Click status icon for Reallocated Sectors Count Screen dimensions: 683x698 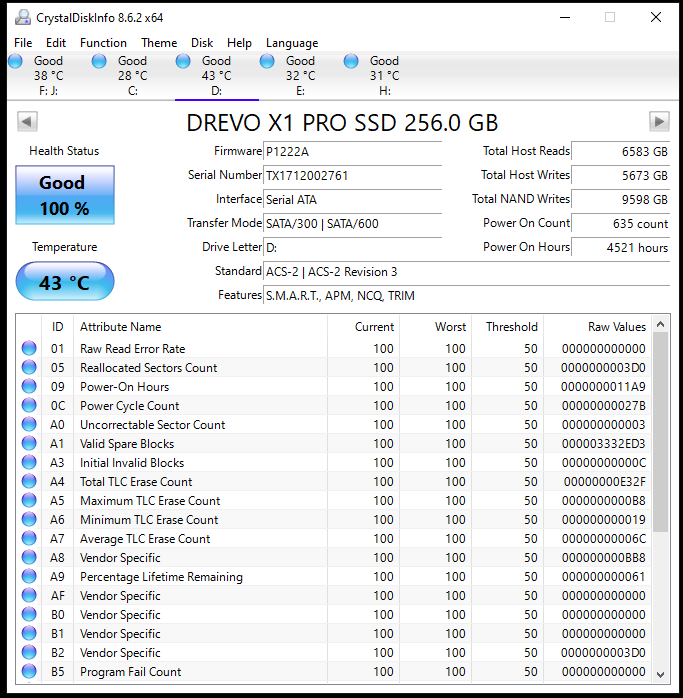coord(29,367)
